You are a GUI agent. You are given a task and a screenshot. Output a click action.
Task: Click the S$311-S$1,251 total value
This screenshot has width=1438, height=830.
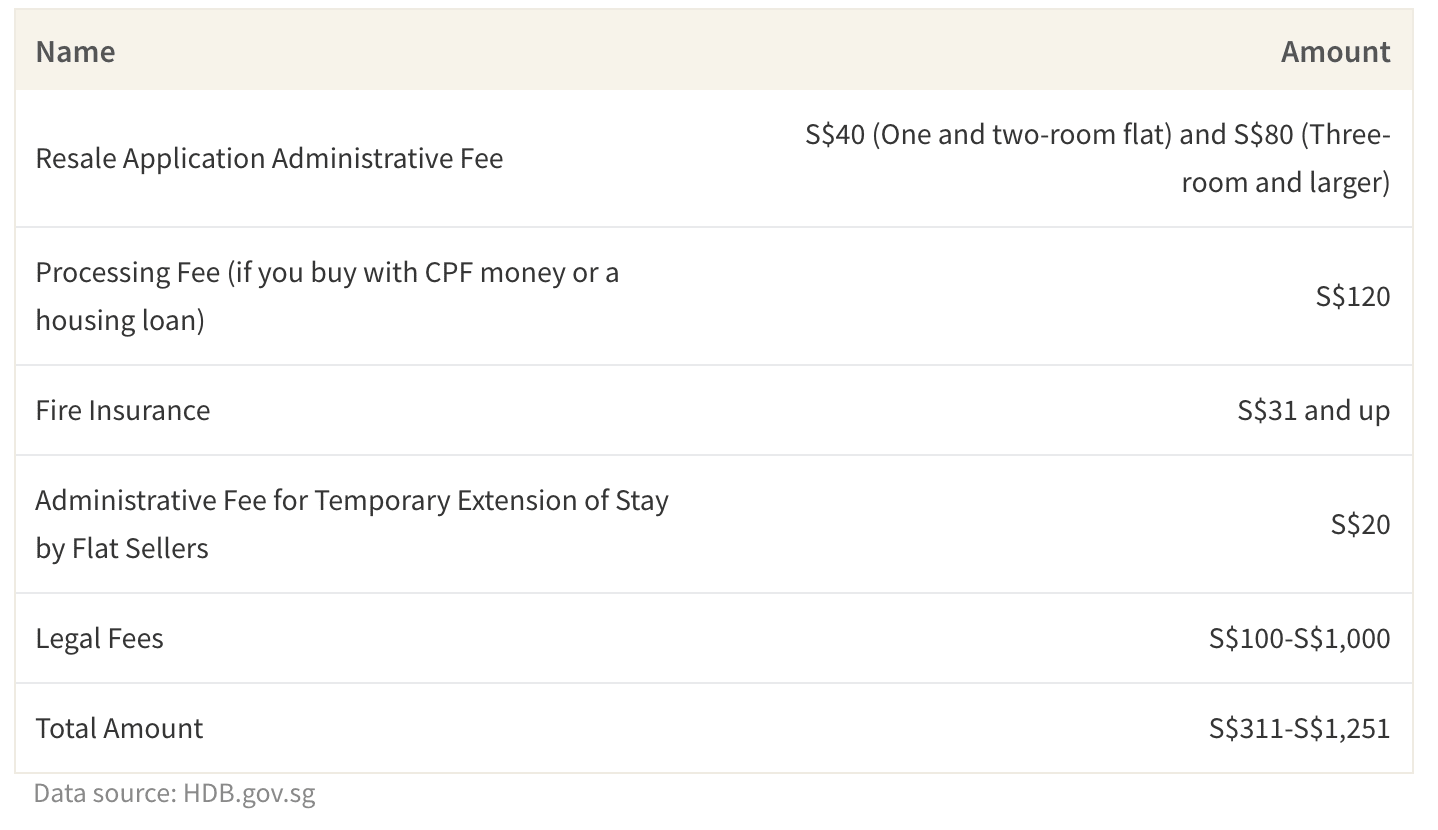[x=1299, y=728]
